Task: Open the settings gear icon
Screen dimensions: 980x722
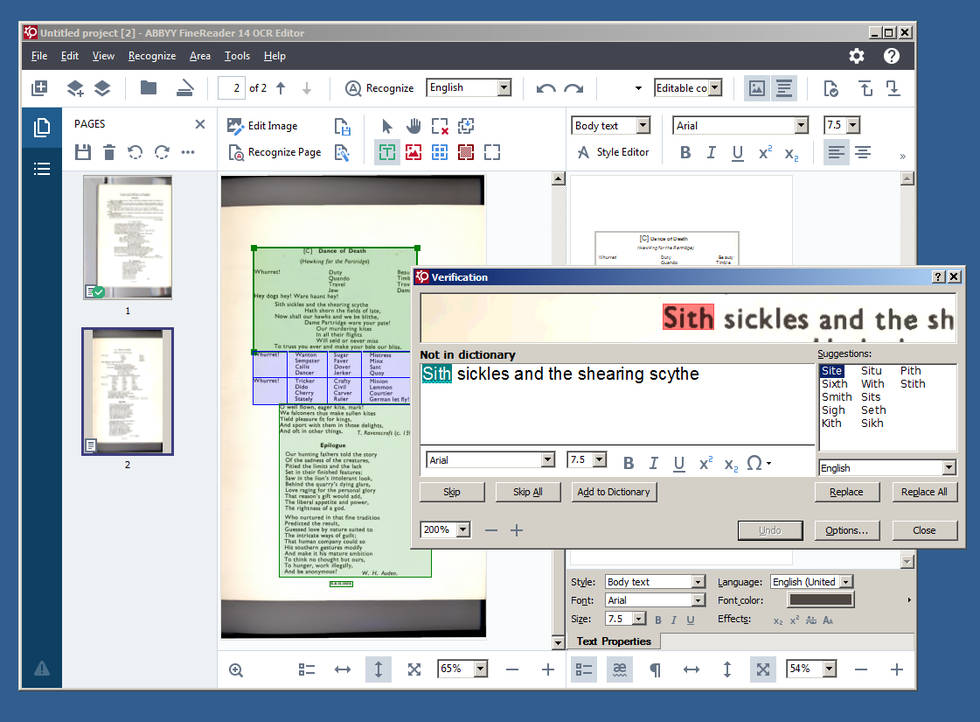Action: (856, 56)
